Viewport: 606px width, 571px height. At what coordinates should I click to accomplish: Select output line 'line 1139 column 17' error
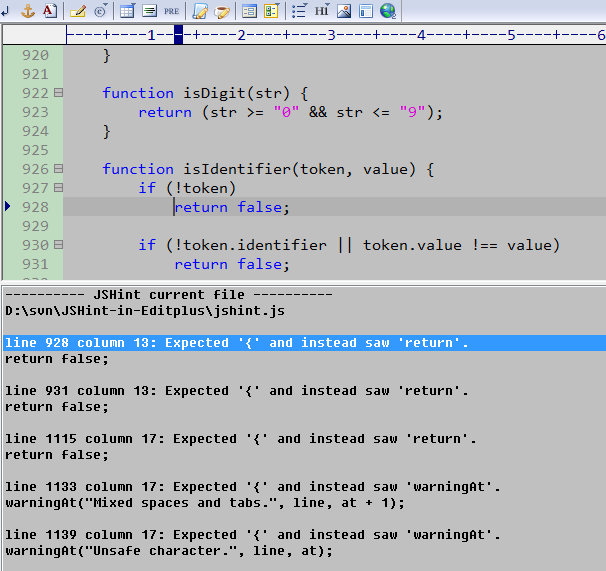(252, 535)
